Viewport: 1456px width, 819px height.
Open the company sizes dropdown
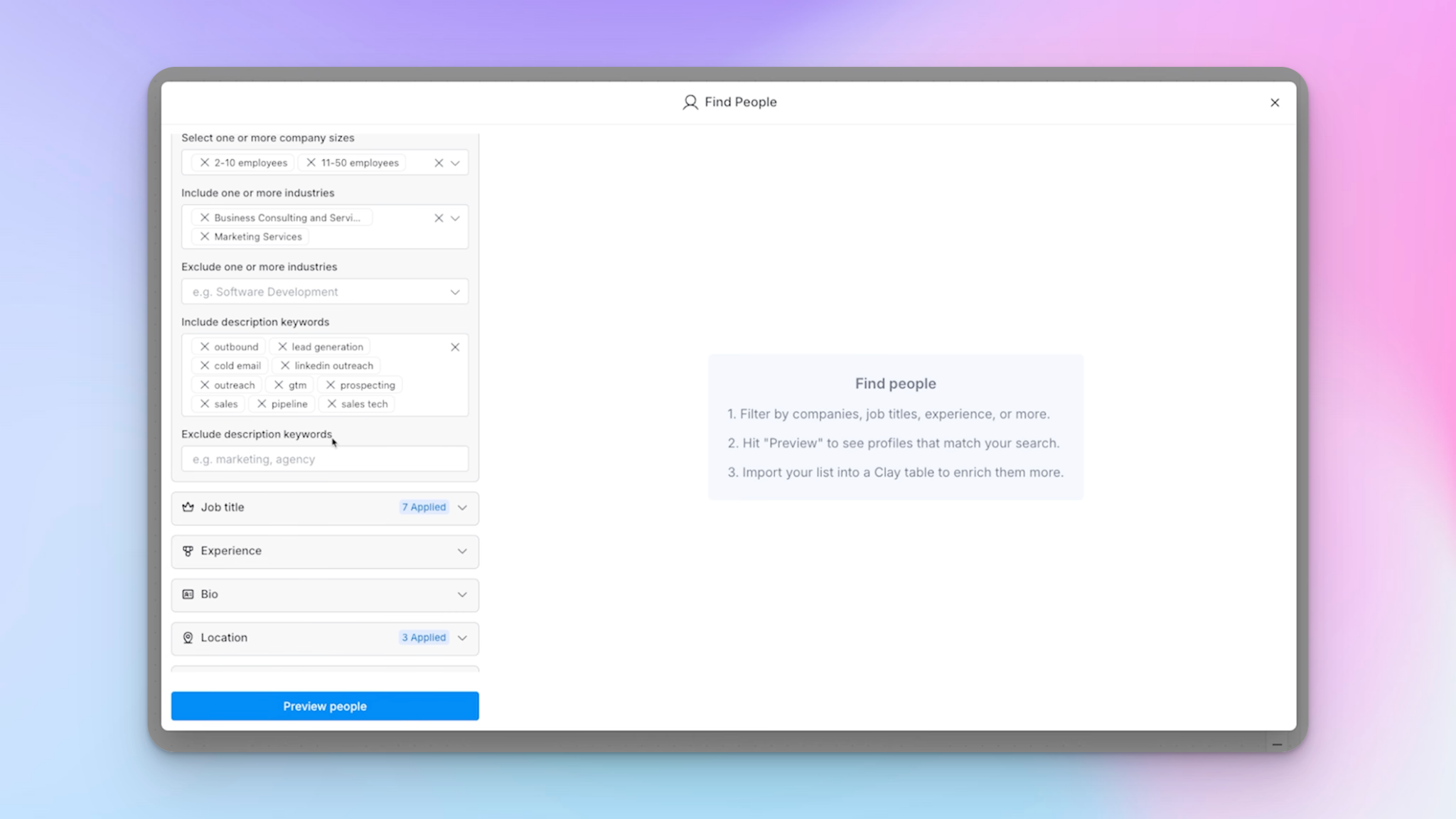coord(455,163)
